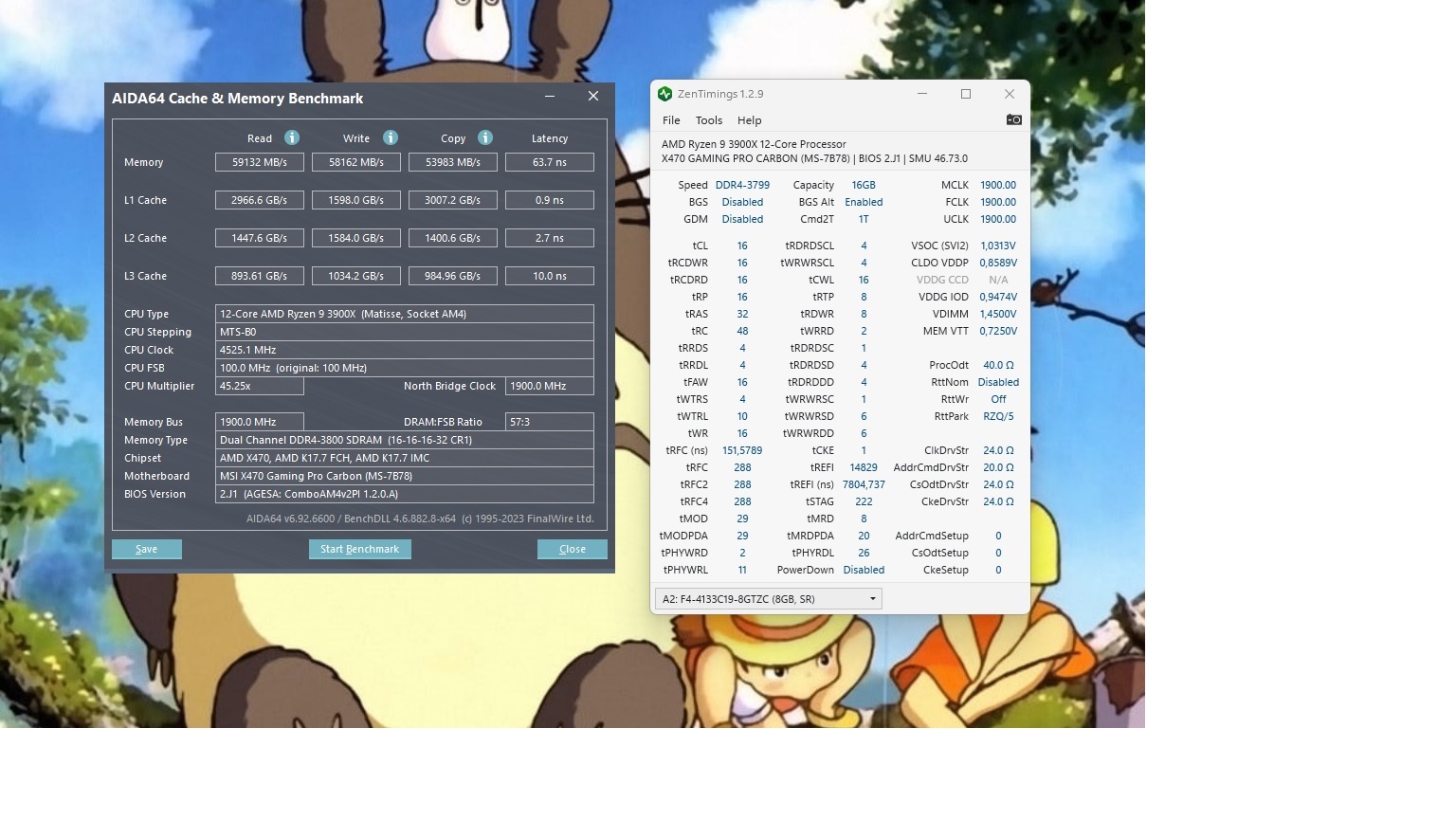Select L3 Cache Read value 893.61 GB/s
This screenshot has height=819, width=1456.
[260, 276]
